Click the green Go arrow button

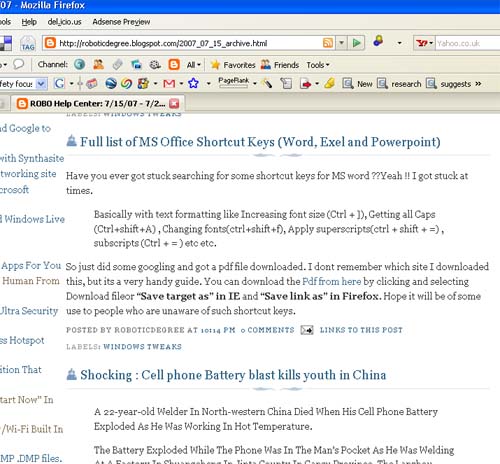coord(356,43)
